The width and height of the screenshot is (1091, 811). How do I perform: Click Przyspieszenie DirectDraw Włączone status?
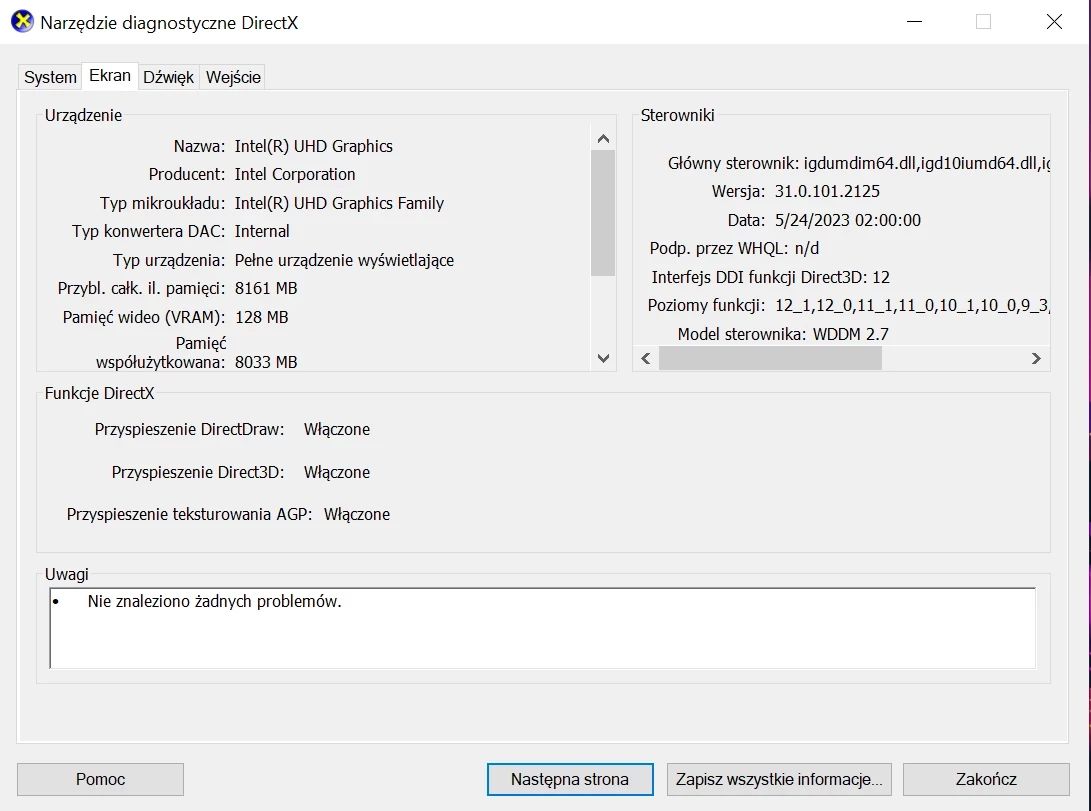click(337, 429)
